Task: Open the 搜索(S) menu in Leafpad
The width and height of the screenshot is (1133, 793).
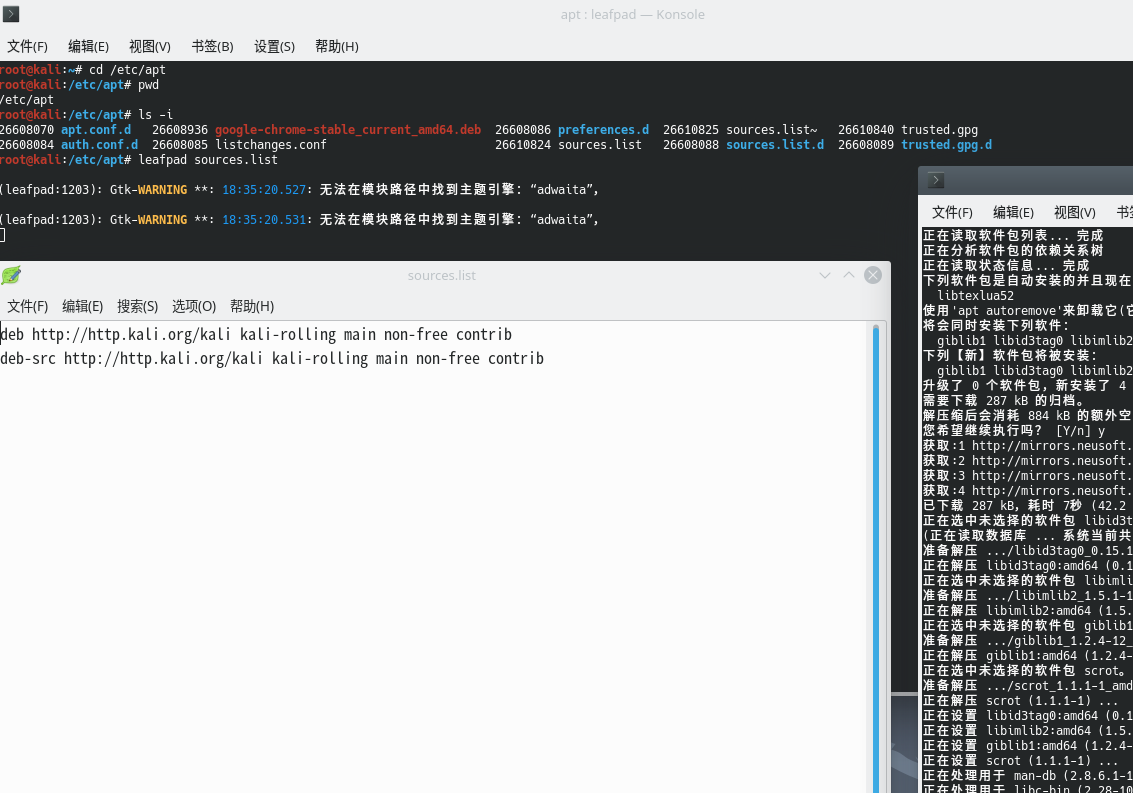Action: pyautogui.click(x=138, y=306)
